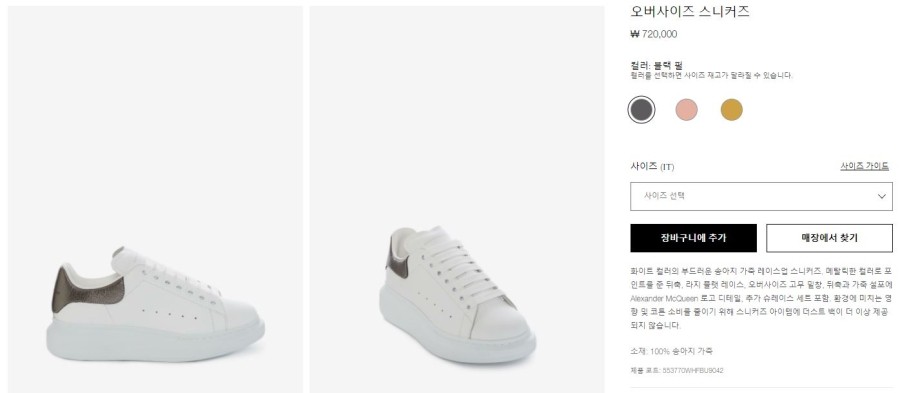Open the angled front-view sneaker image
The height and width of the screenshot is (393, 900).
[457, 199]
